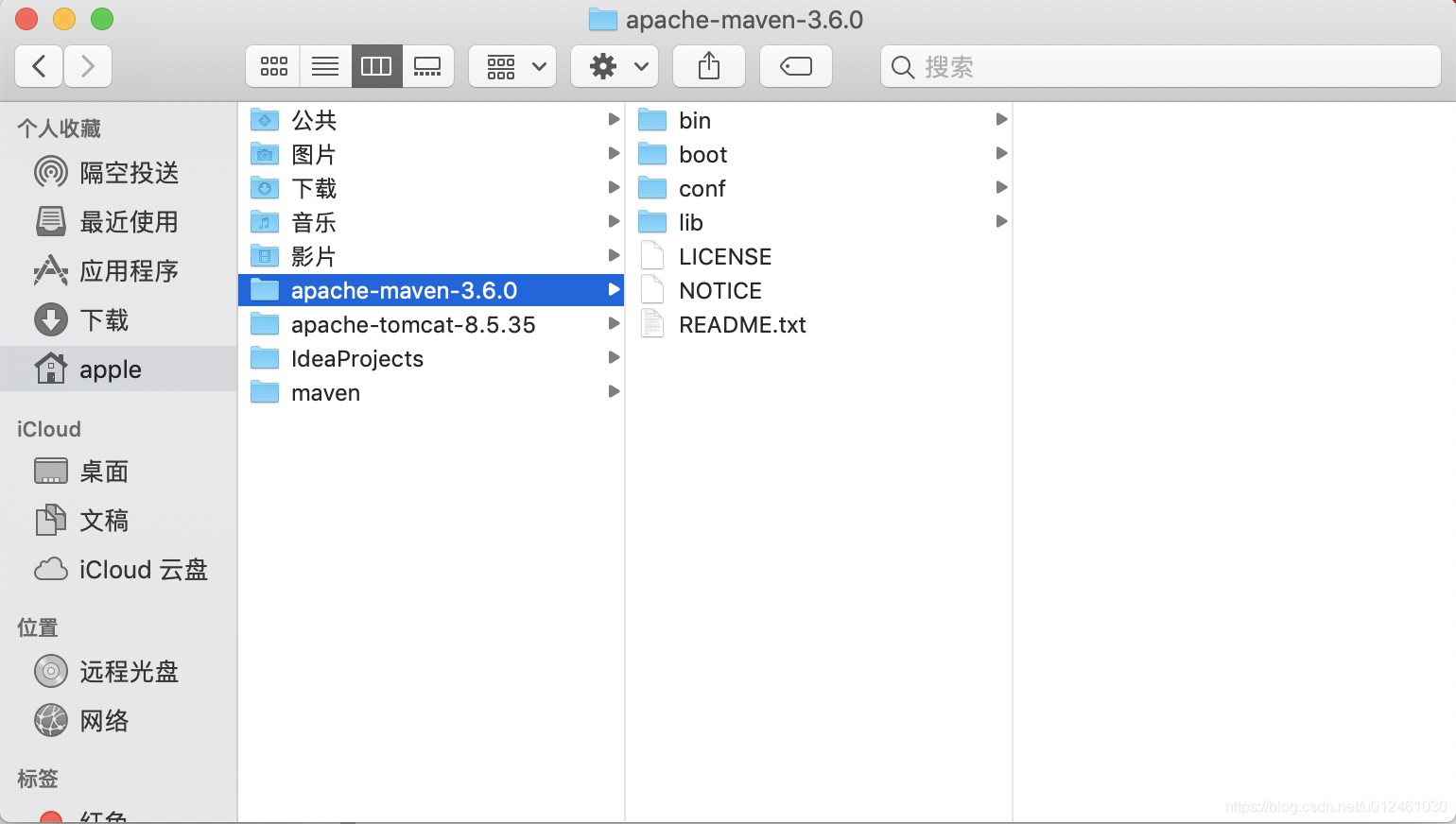Go back with the left arrow button
1456x824 pixels.
40,66
